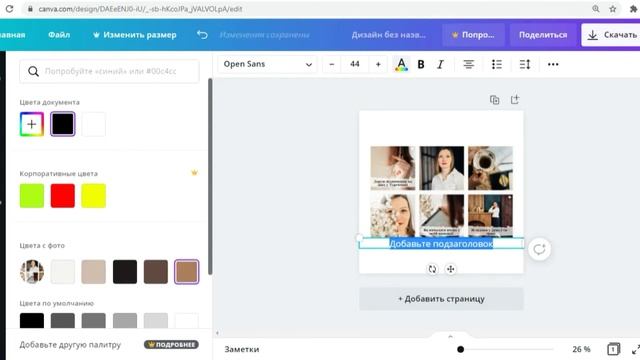Enter fullscreen presentation mode

[636, 349]
